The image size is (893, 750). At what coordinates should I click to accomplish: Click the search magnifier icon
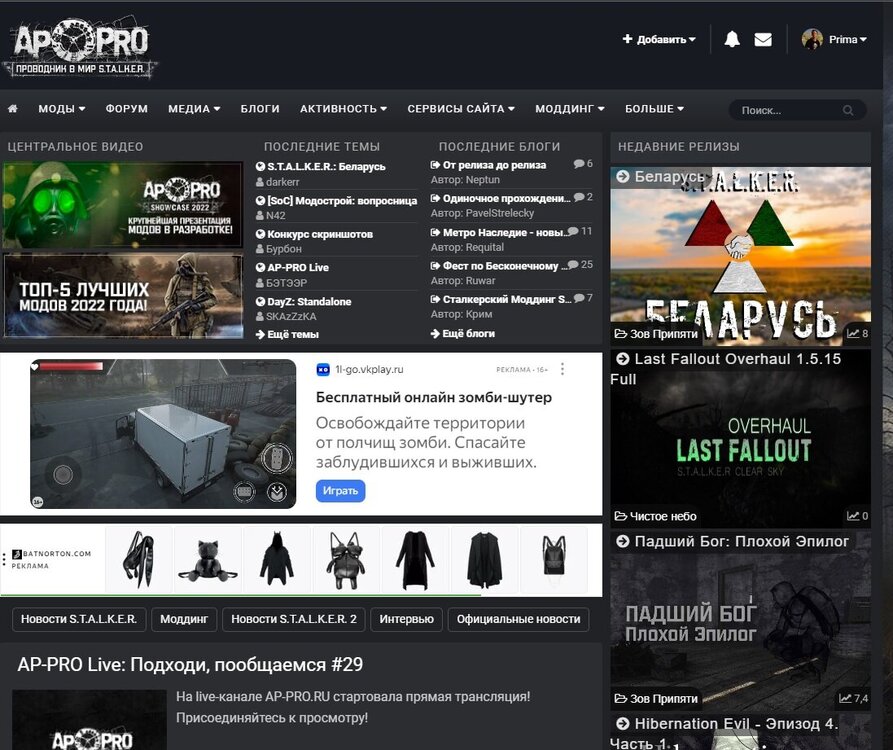point(848,110)
